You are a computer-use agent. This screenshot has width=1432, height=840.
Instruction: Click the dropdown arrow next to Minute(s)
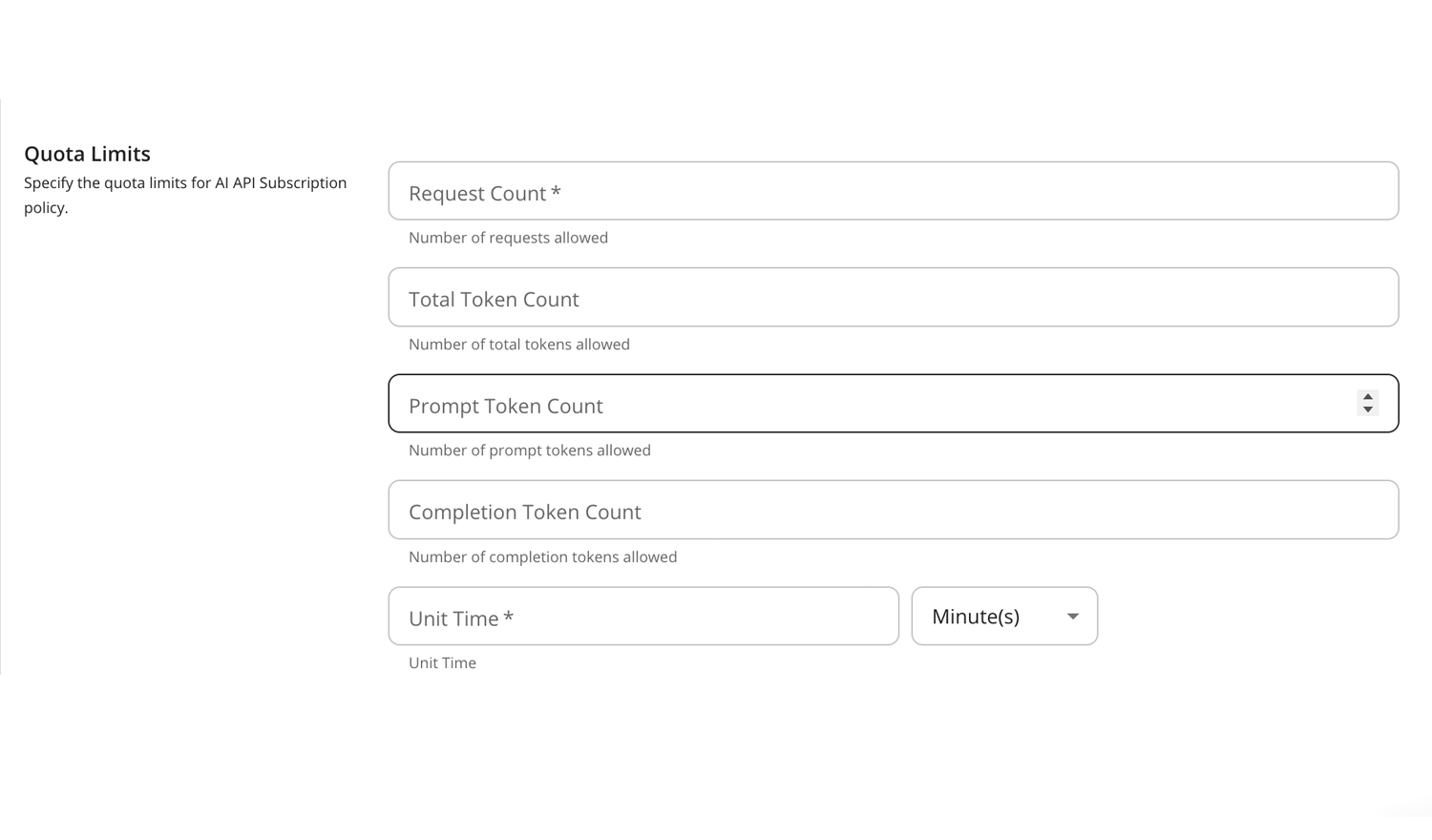[x=1071, y=617]
